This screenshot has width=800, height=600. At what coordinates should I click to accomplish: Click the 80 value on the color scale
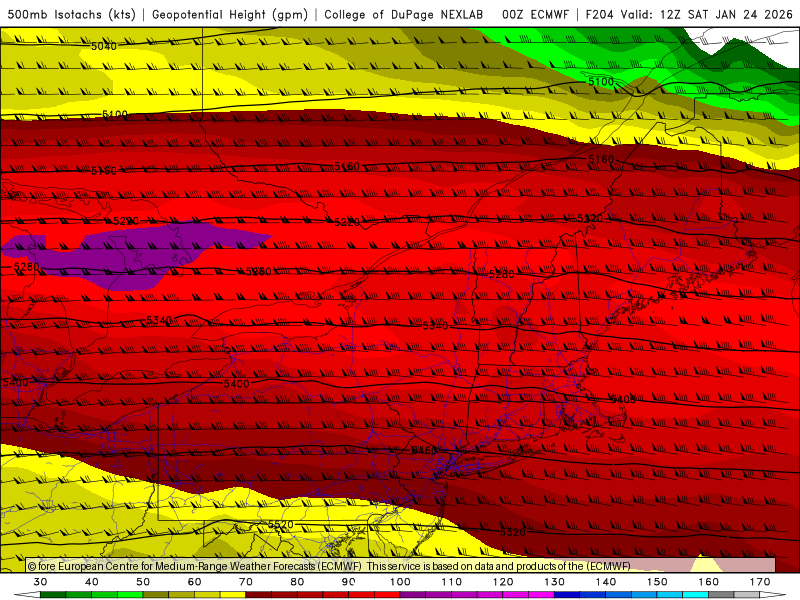coord(297,582)
